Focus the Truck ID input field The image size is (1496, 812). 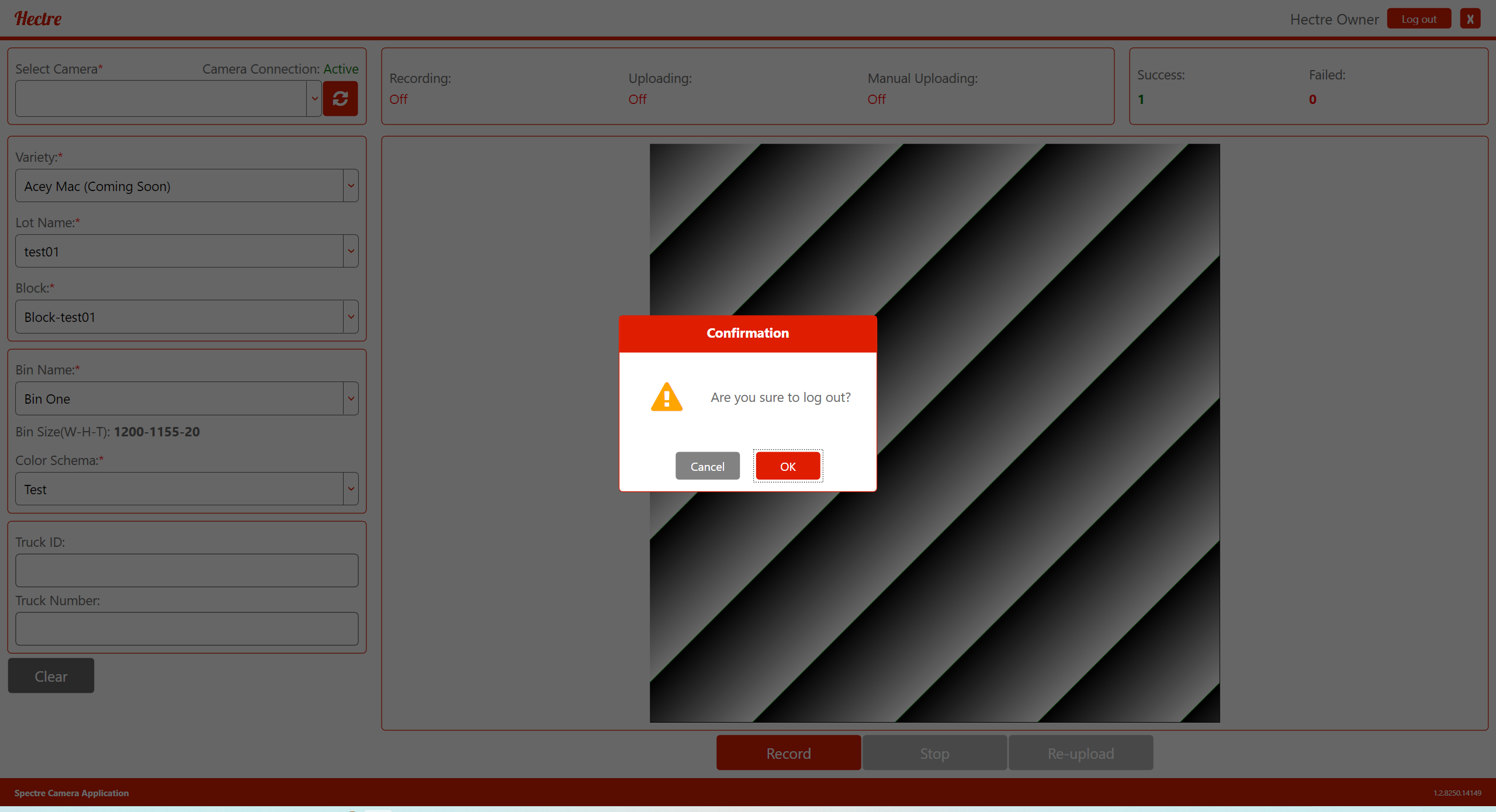point(187,570)
